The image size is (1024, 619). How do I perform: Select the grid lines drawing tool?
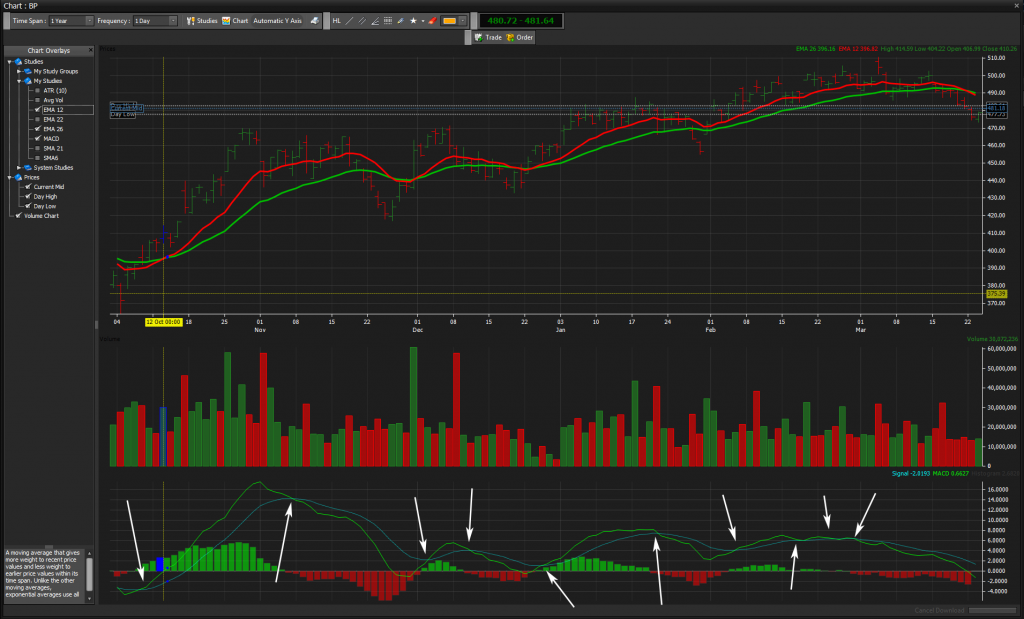tap(388, 20)
